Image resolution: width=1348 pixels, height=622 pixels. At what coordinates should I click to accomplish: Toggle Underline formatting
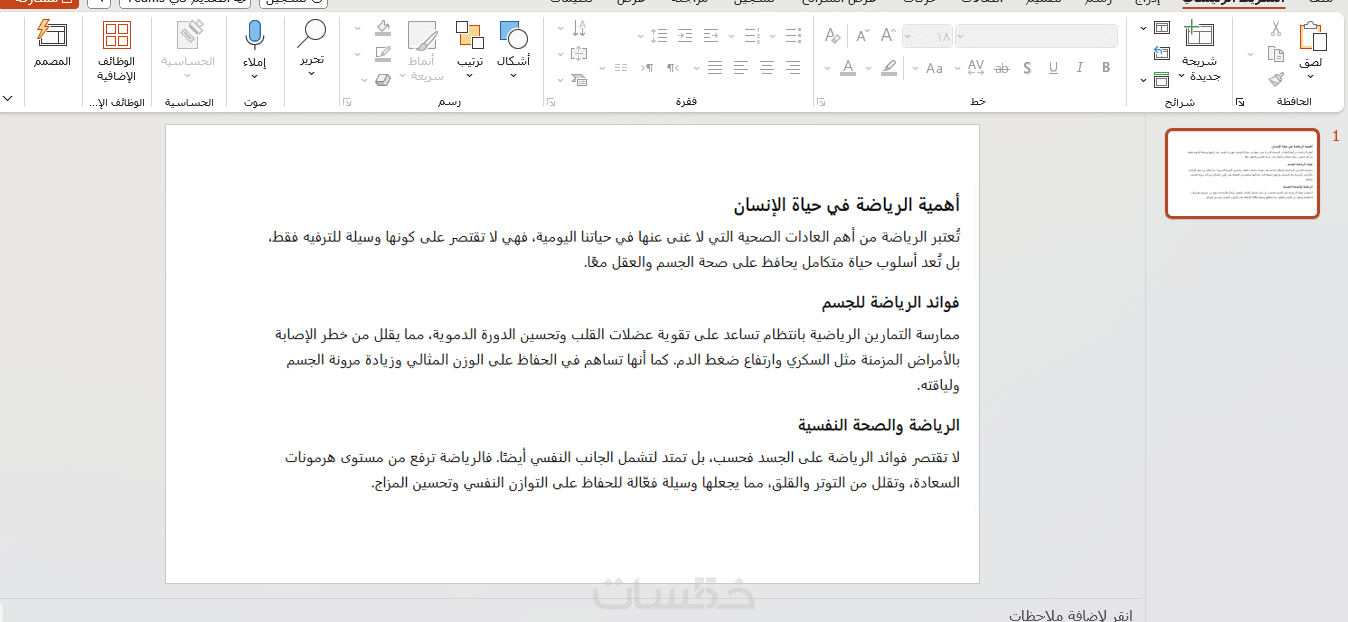(1054, 67)
